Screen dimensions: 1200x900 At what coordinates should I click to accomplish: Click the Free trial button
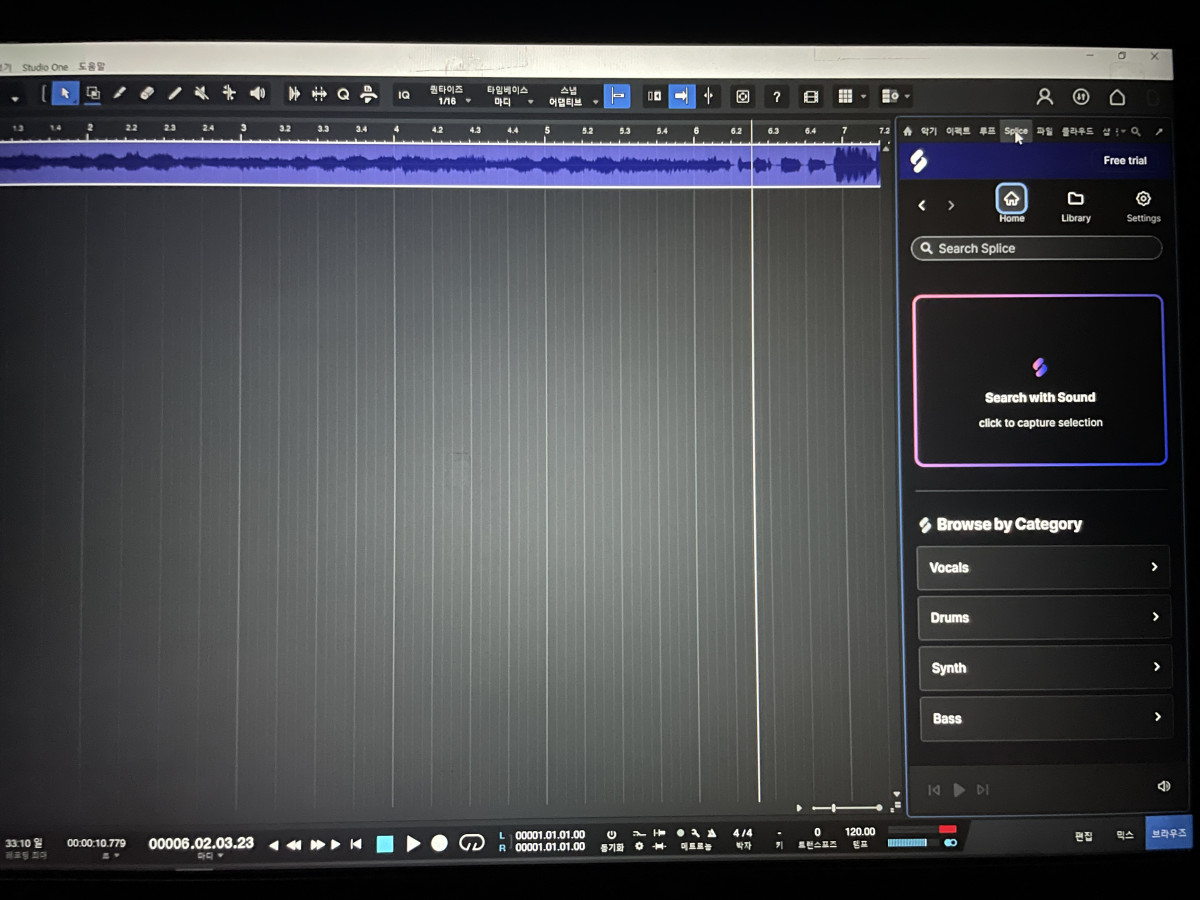[1125, 160]
